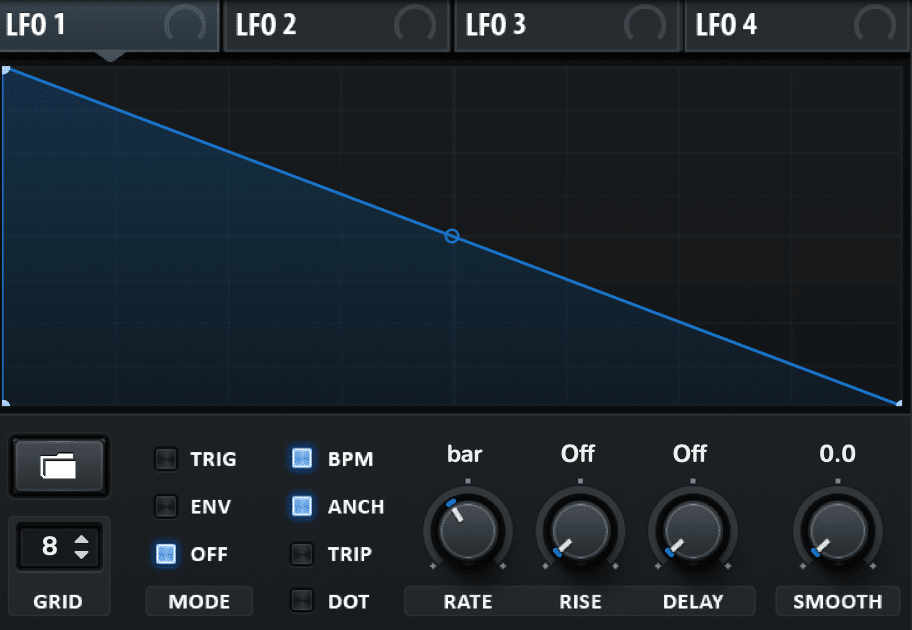Click the RATE knob

[x=468, y=530]
